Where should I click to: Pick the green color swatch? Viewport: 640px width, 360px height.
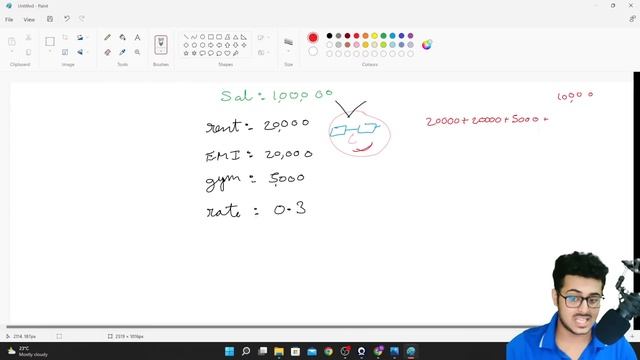coord(383,36)
